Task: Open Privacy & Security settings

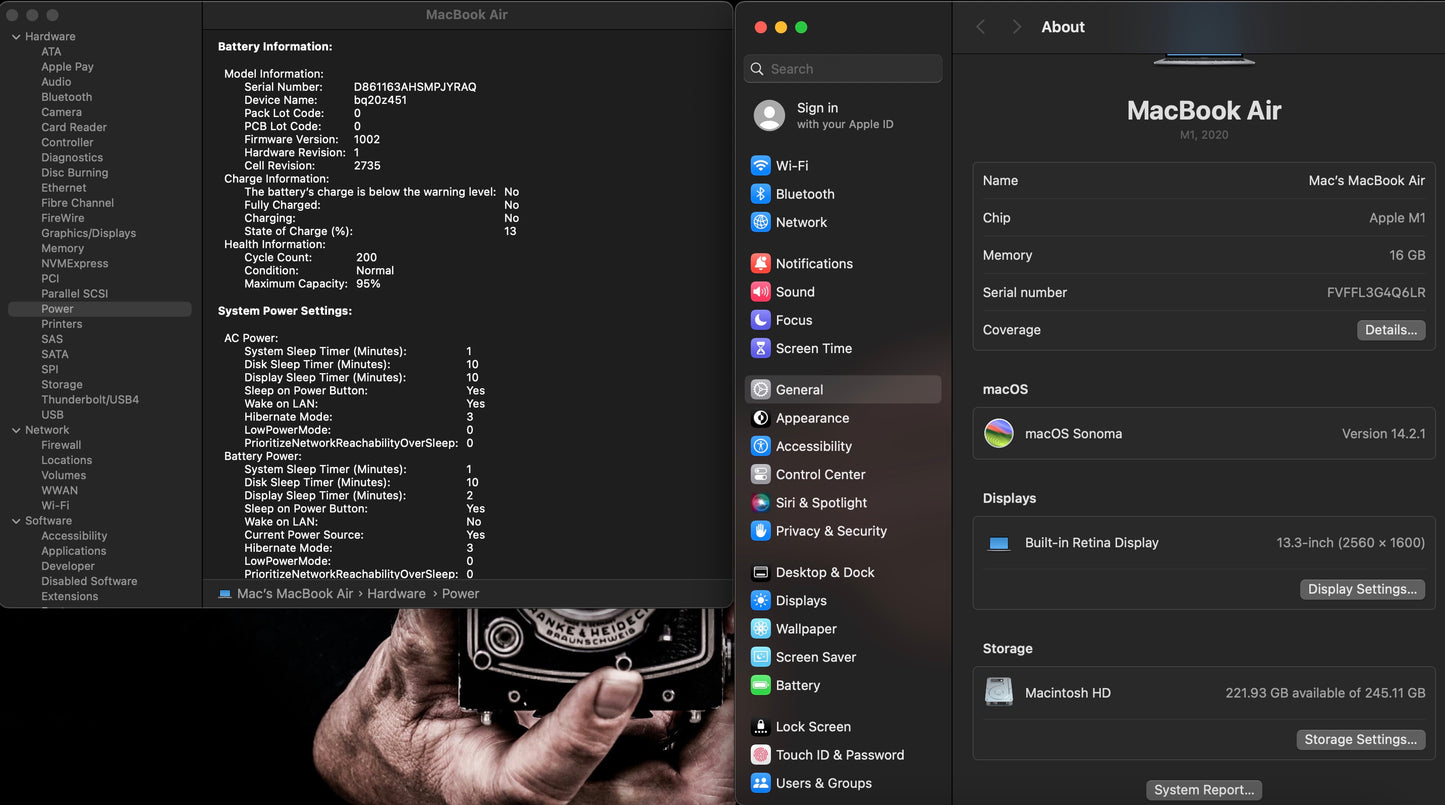Action: coord(830,531)
